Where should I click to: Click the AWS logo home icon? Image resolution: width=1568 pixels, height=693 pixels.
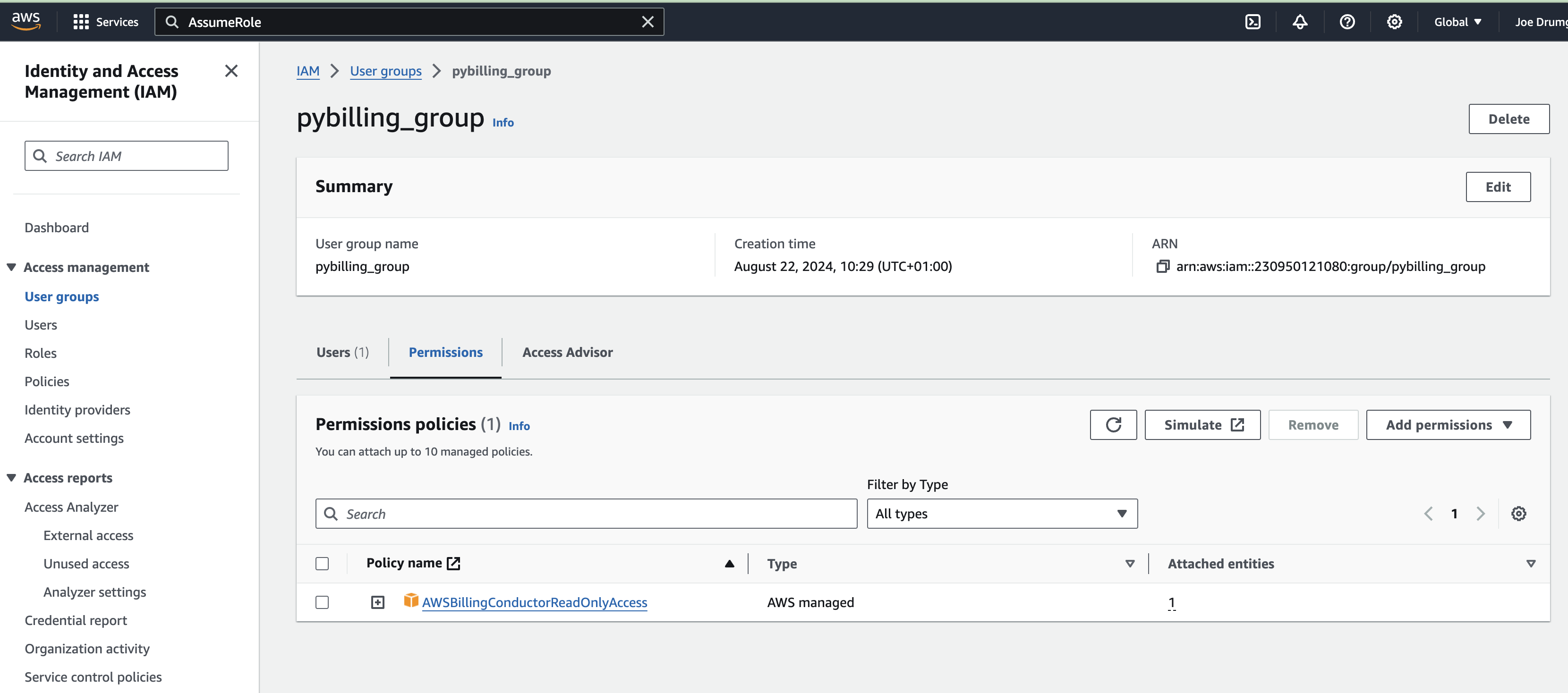click(x=26, y=21)
